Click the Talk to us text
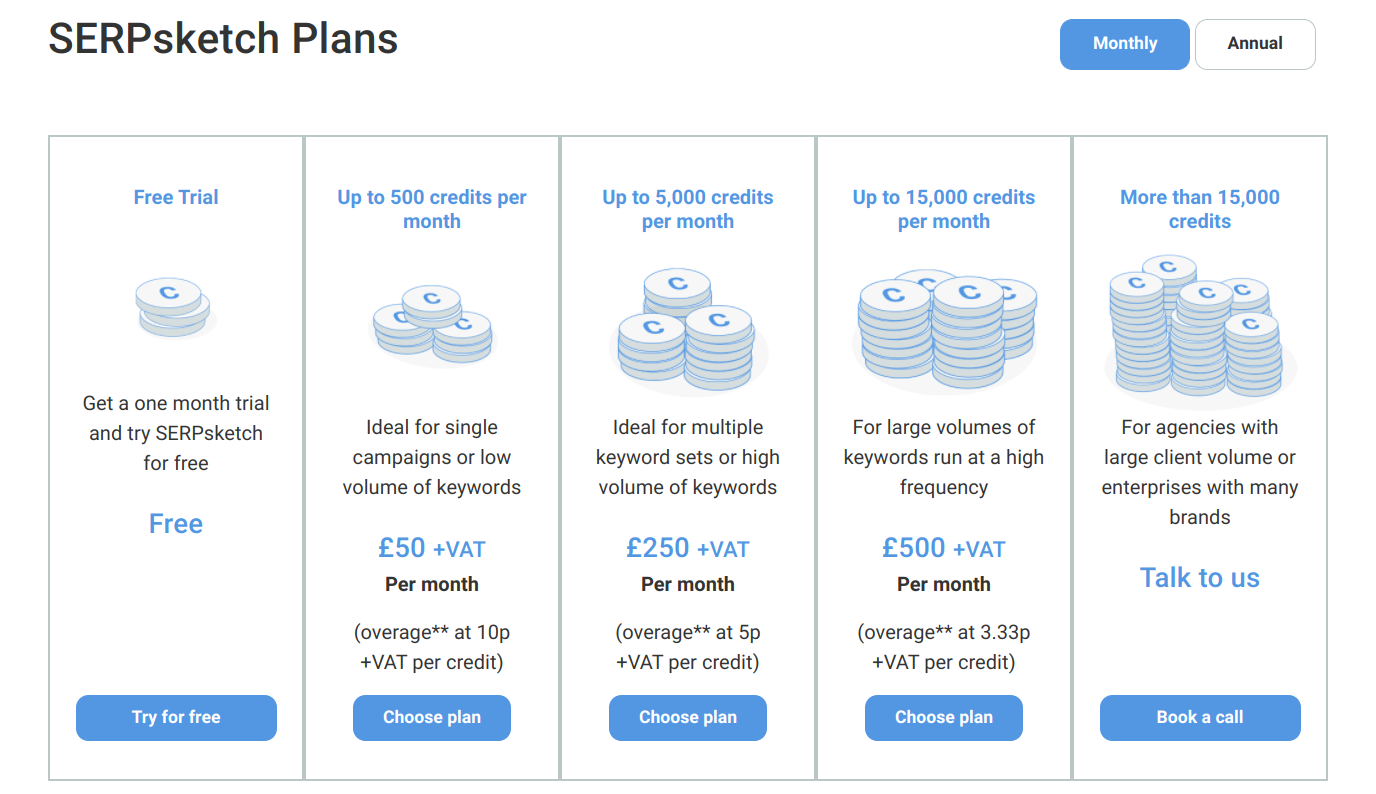The height and width of the screenshot is (794, 1376). (x=1200, y=578)
